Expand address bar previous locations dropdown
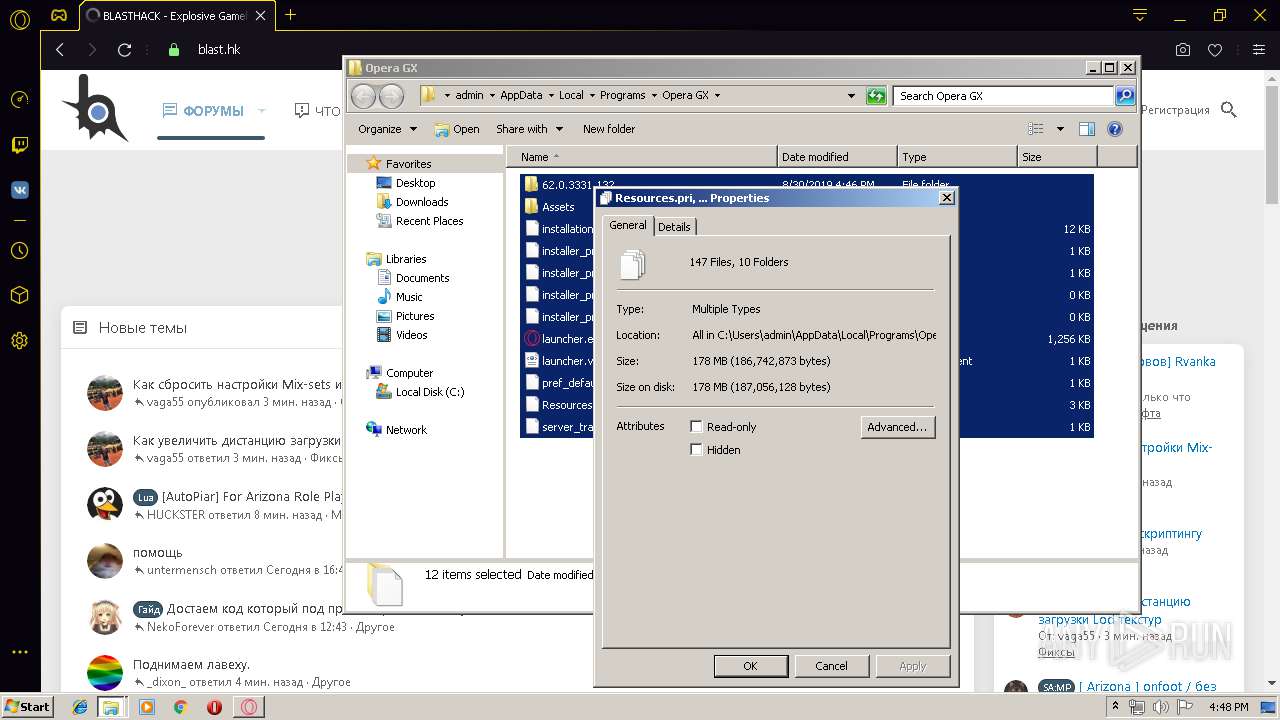The image size is (1280, 720). [x=851, y=96]
